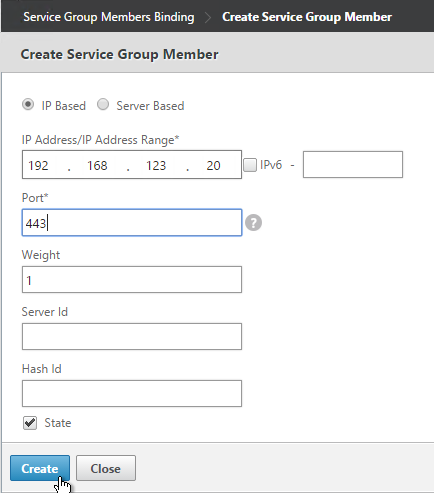Go back to Service Group Members Binding
This screenshot has width=434, height=493.
[109, 17]
